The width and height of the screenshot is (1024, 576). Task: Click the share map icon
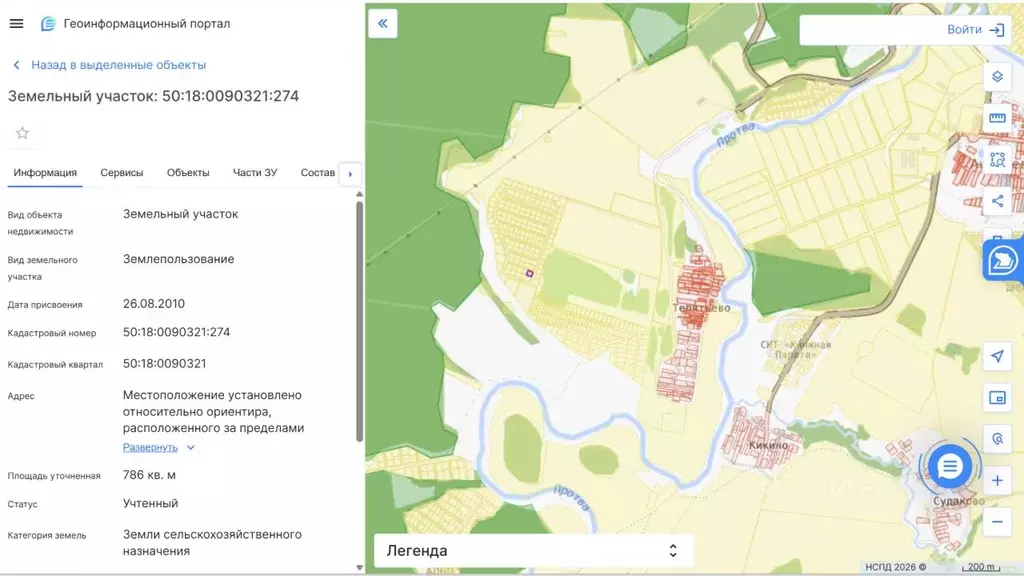pyautogui.click(x=997, y=201)
